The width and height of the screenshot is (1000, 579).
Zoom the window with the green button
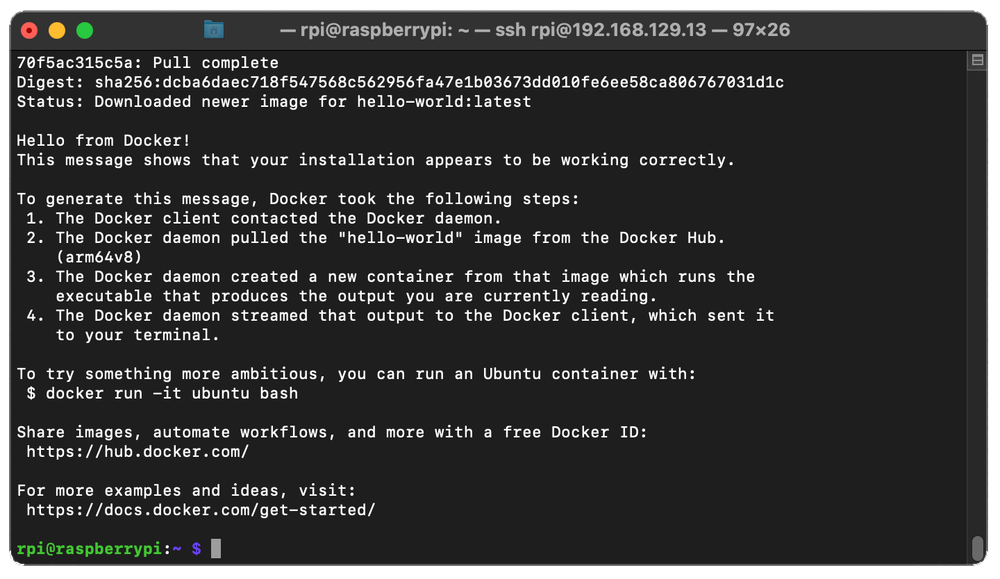tap(84, 30)
